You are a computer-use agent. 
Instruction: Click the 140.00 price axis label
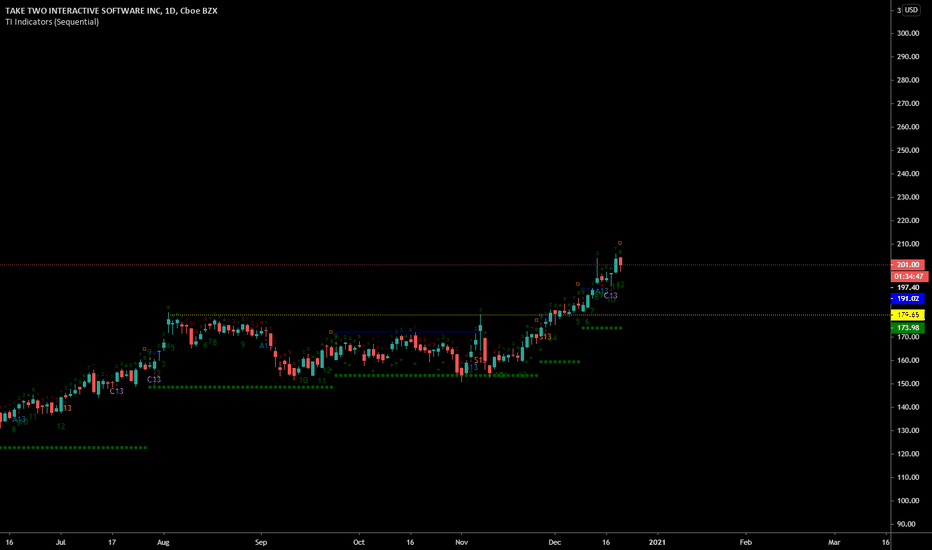[908, 407]
